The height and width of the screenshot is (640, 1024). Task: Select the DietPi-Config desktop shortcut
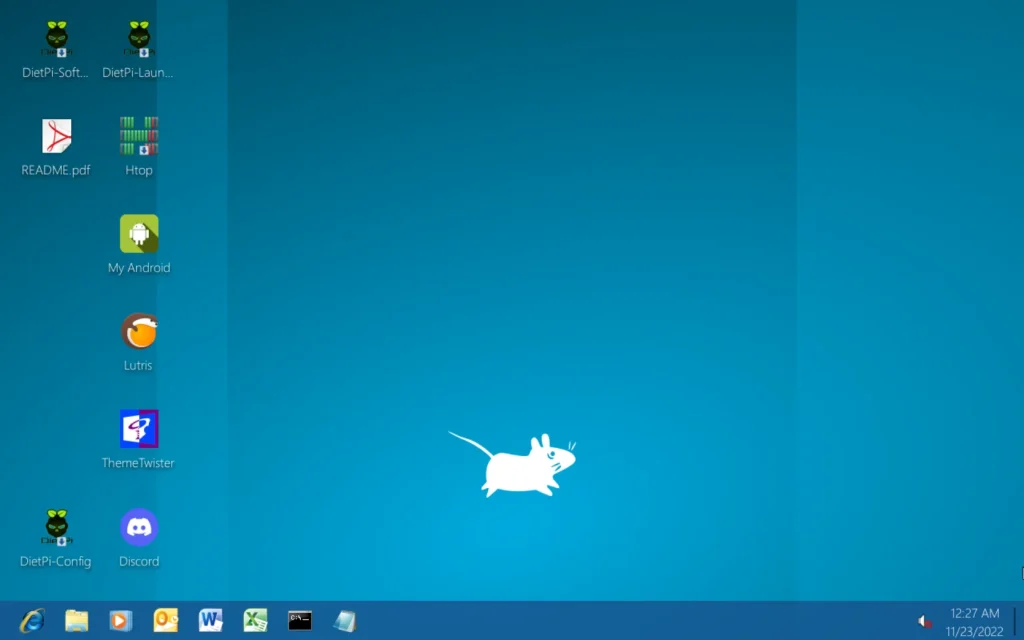coord(56,528)
